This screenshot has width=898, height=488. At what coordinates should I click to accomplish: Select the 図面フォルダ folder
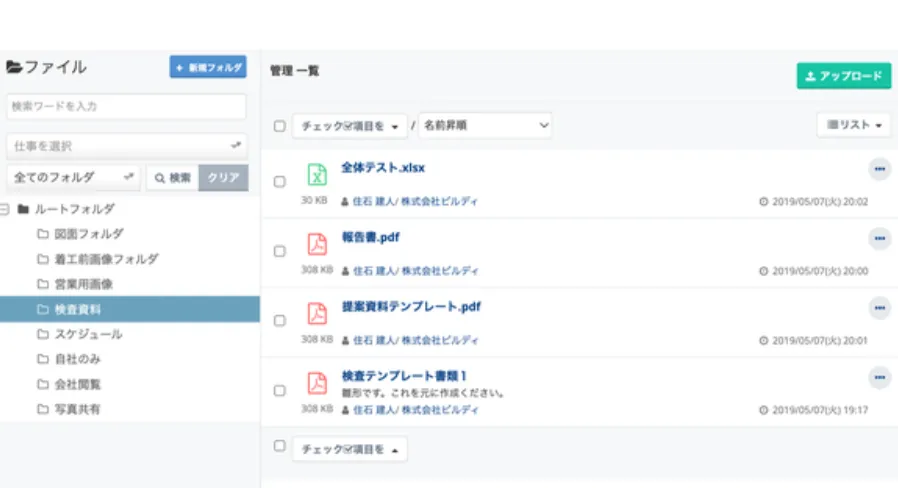point(89,234)
